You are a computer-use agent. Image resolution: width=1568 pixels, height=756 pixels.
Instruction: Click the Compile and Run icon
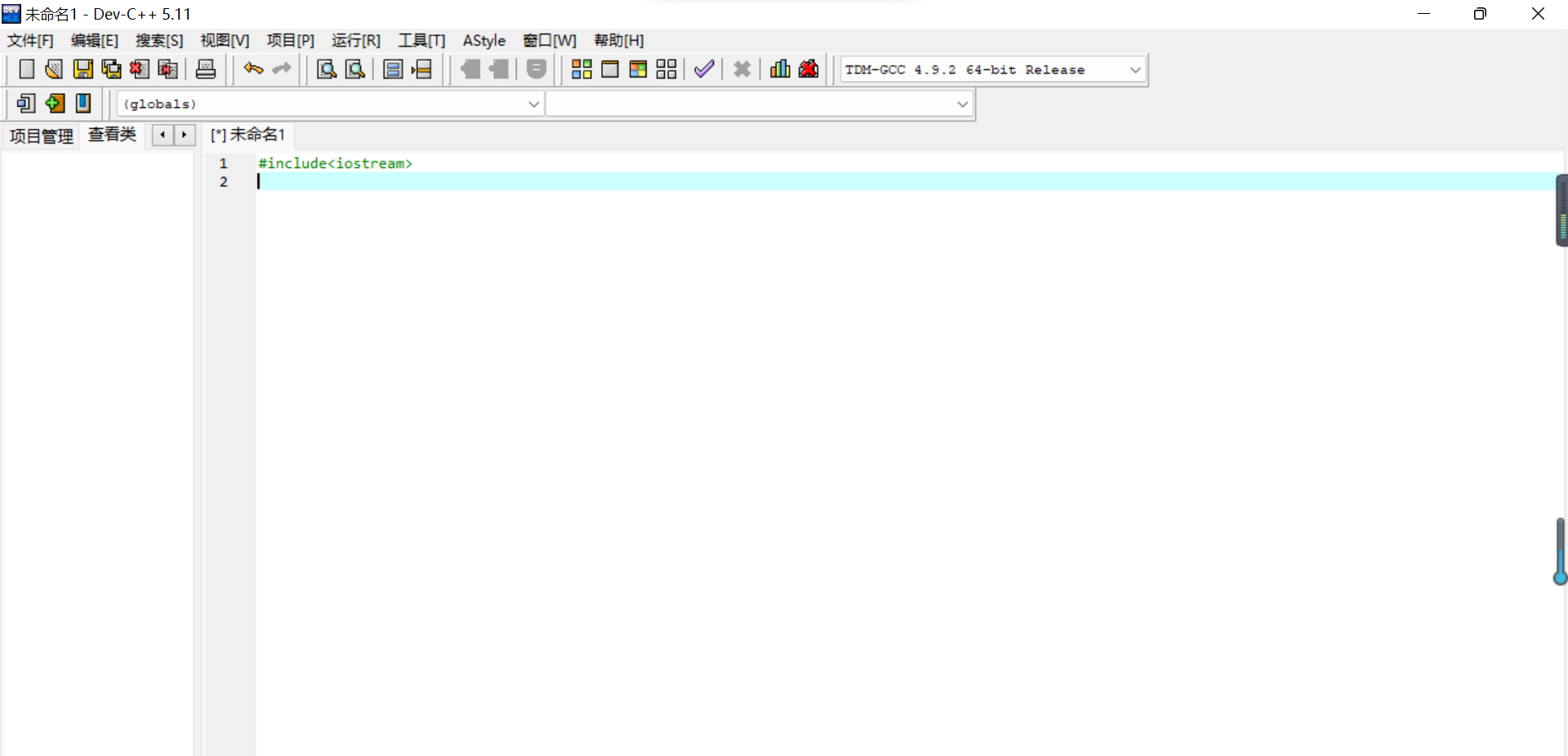click(x=638, y=69)
